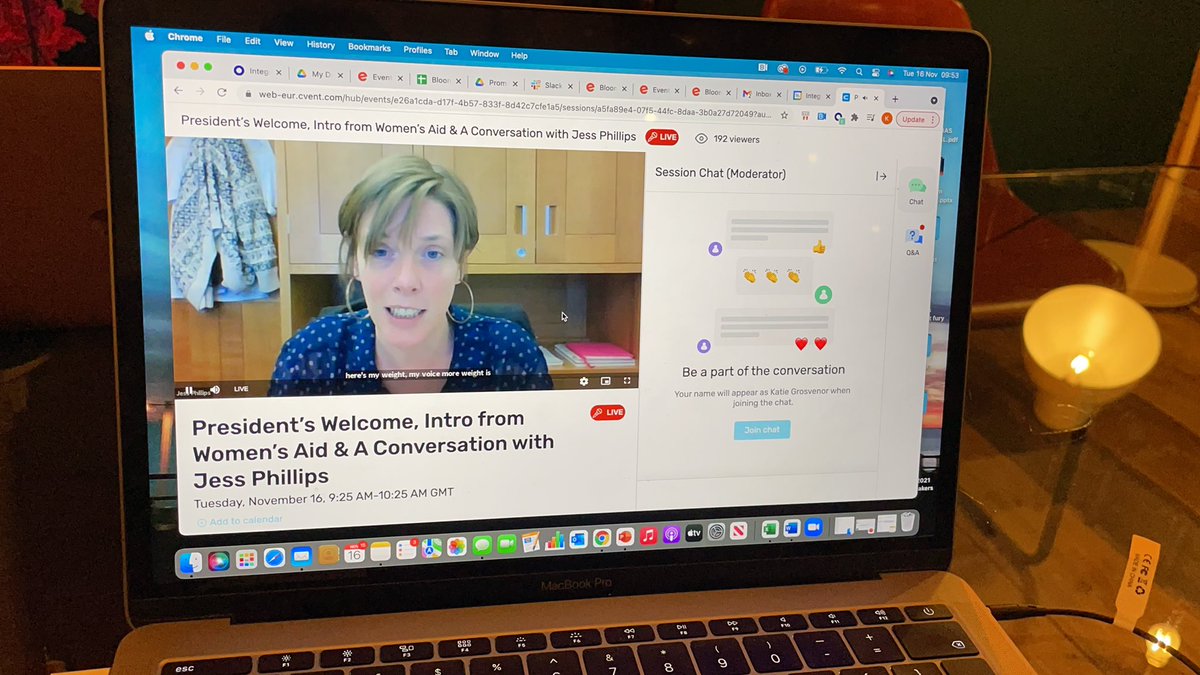Switch to the My Drive tab
1200x675 pixels.
(x=320, y=74)
